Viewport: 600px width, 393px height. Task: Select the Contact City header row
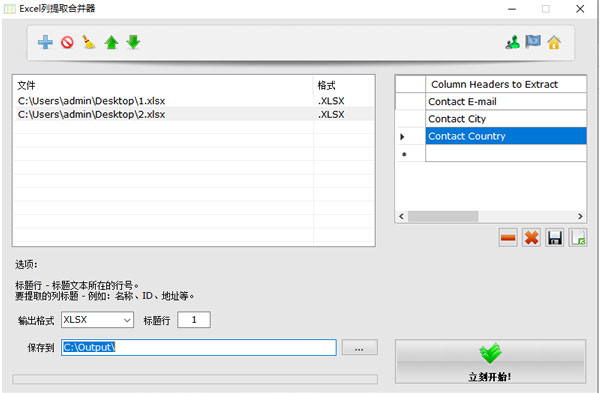coord(506,119)
